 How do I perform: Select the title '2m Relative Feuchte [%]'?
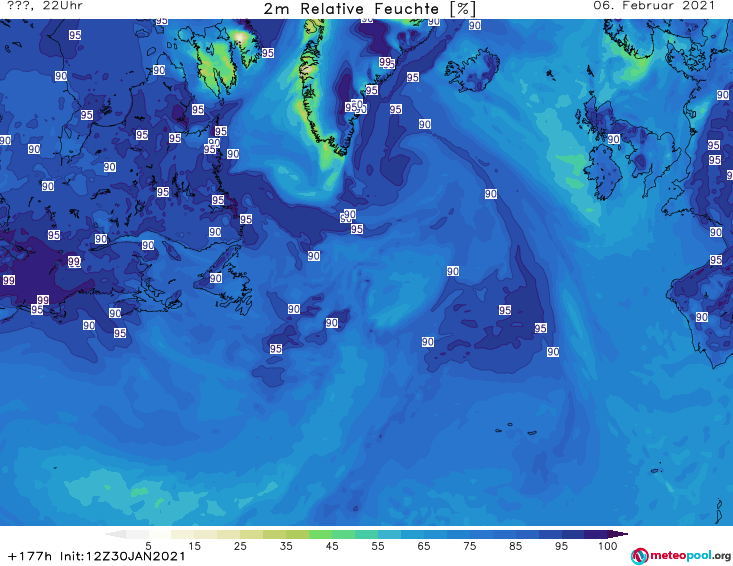click(x=370, y=9)
